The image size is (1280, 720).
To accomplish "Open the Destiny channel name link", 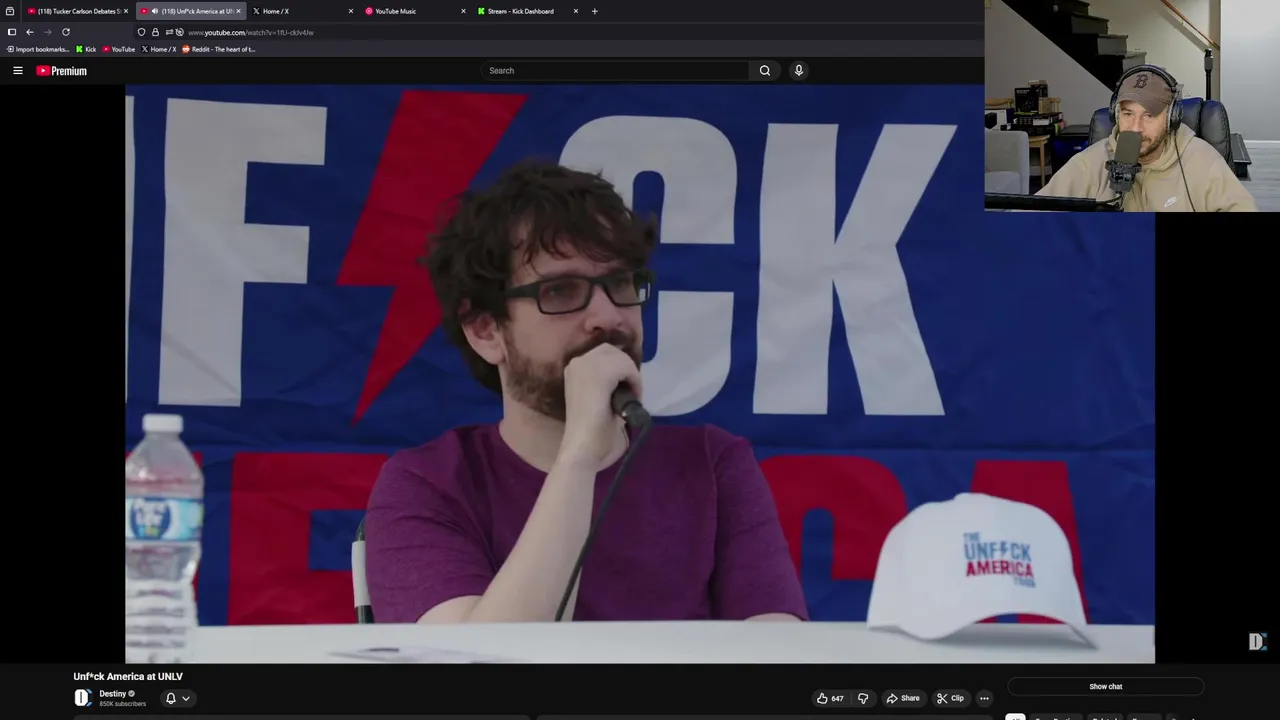I will pyautogui.click(x=113, y=694).
